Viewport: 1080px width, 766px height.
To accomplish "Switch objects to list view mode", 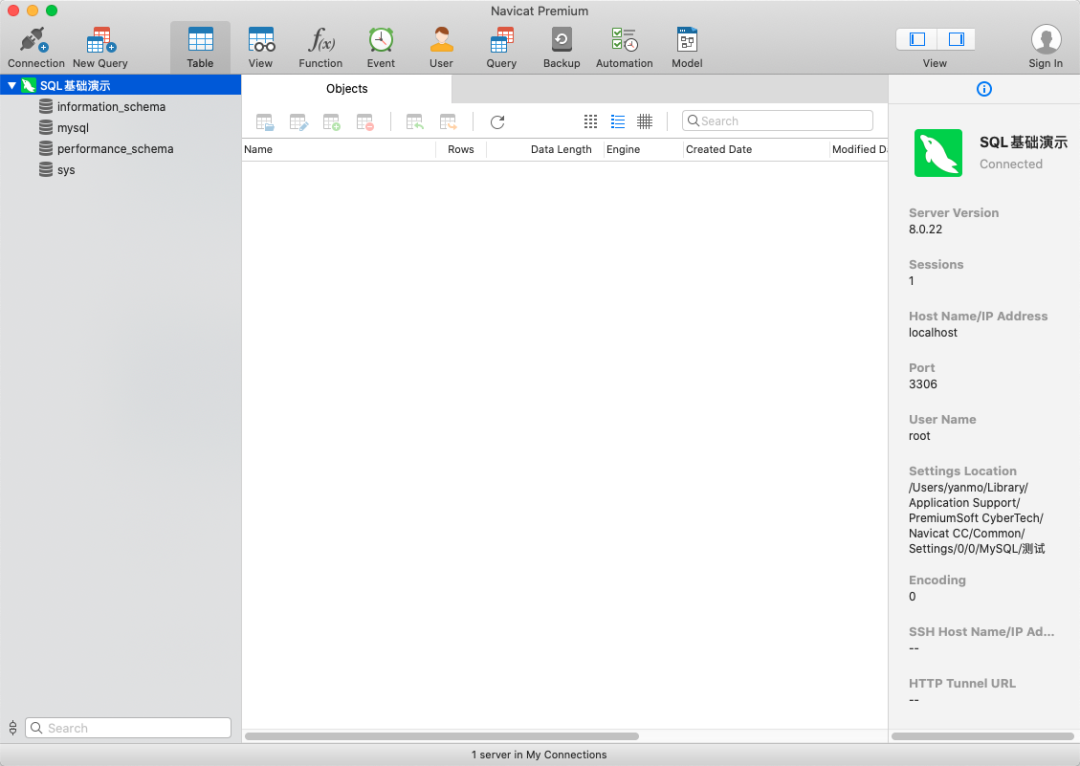I will [618, 121].
